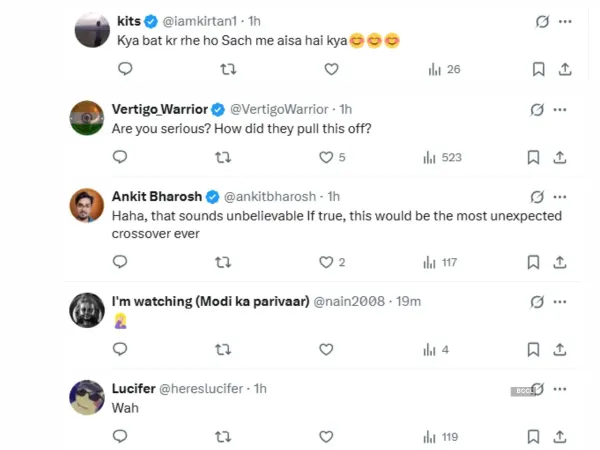The height and width of the screenshot is (450, 600).
Task: Like Ankit Bharosh's reply
Action: tap(326, 262)
